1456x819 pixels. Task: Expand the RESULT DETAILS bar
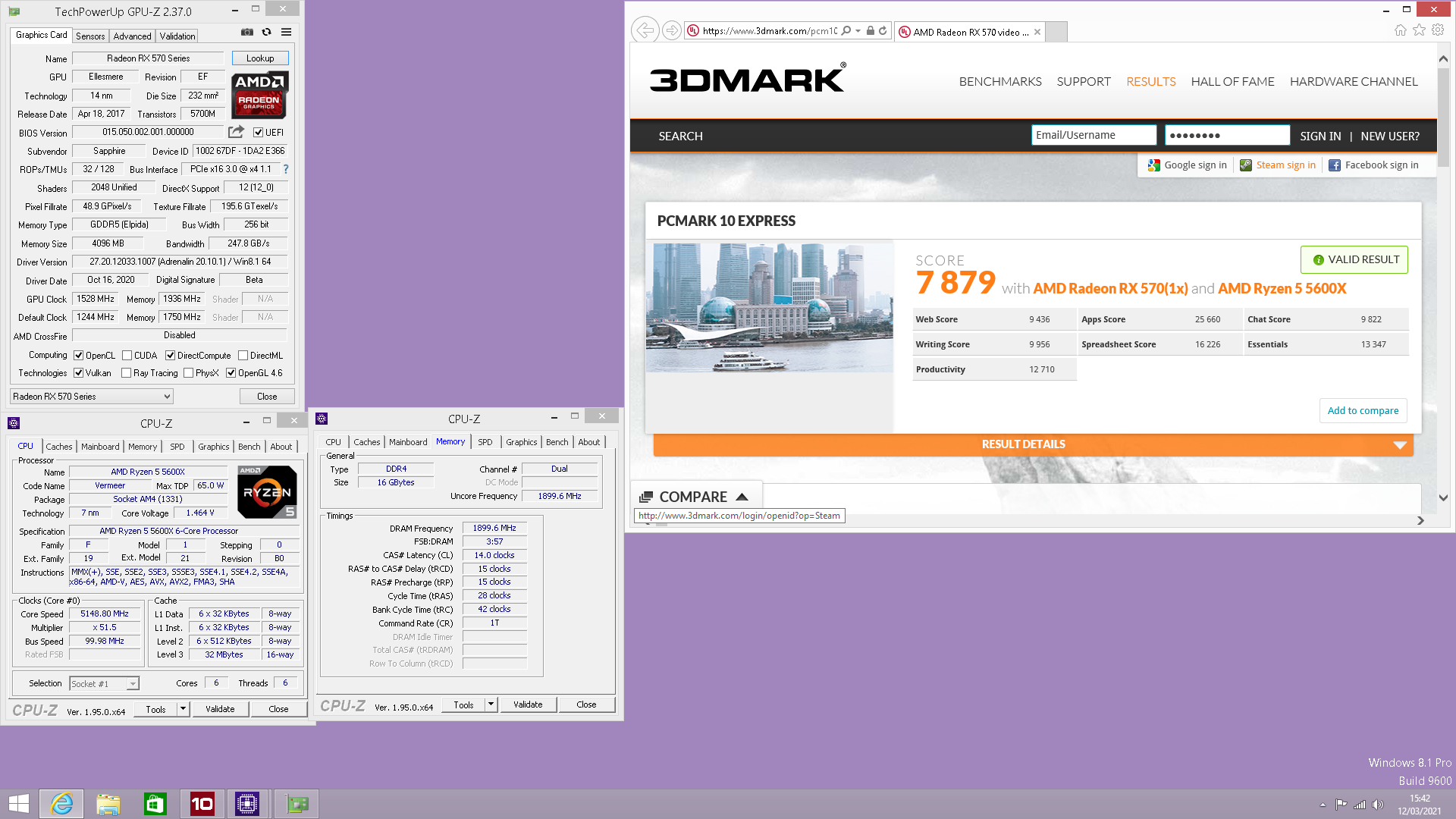click(1033, 444)
